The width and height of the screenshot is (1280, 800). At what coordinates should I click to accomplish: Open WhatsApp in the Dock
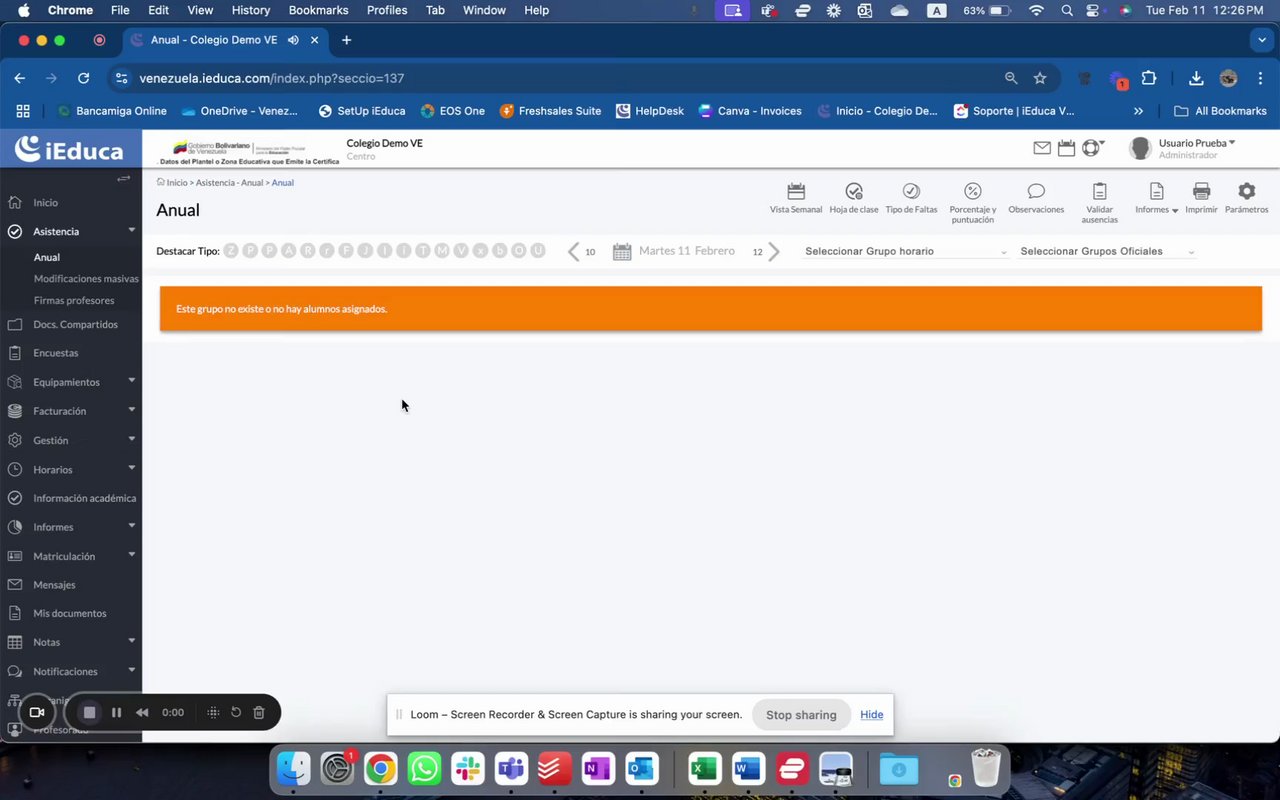click(424, 769)
